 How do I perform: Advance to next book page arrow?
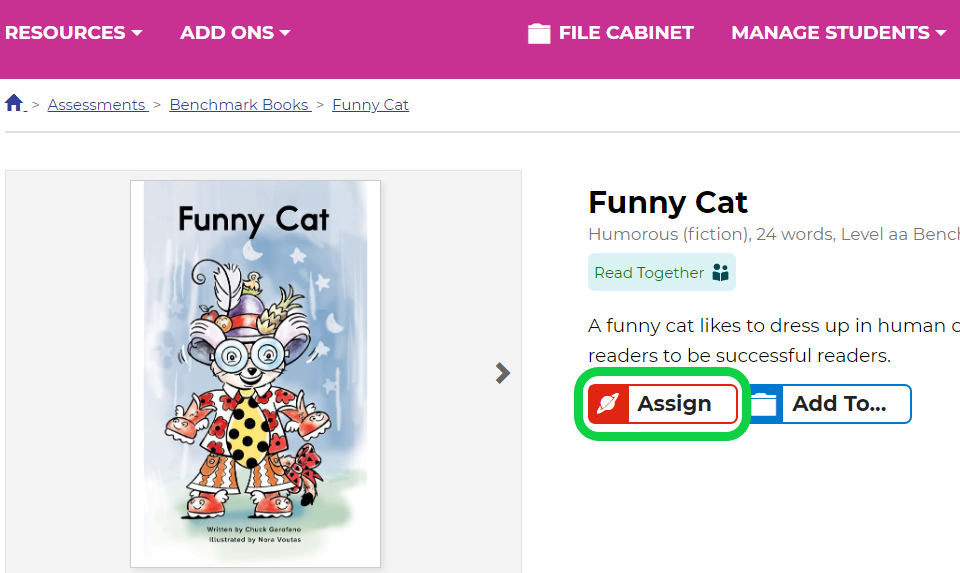click(x=503, y=373)
